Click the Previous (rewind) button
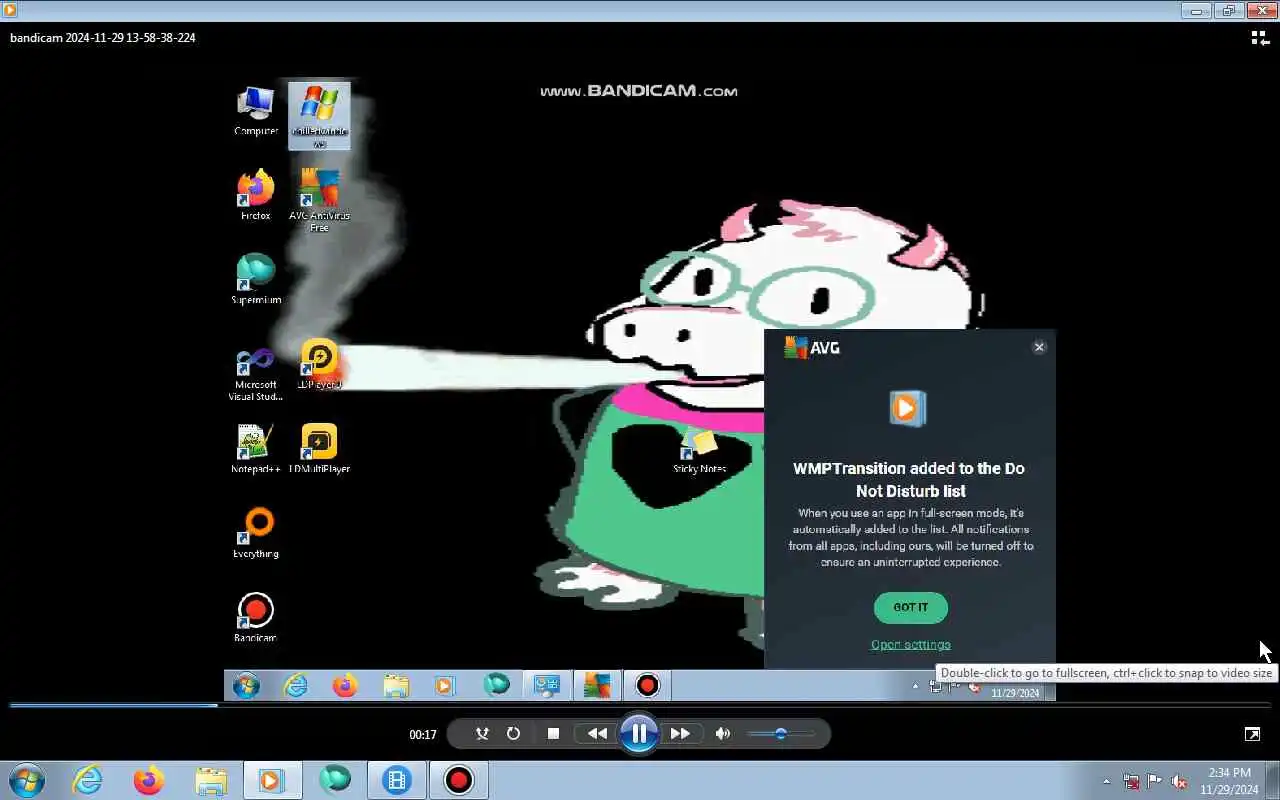Viewport: 1280px width, 800px height. [x=597, y=734]
